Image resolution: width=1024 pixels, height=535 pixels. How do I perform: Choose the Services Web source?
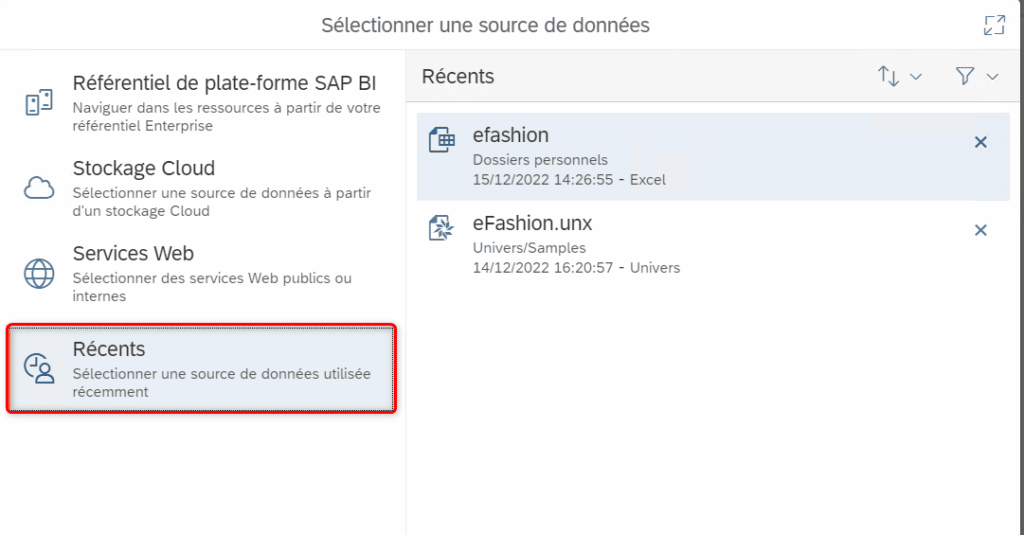point(202,274)
